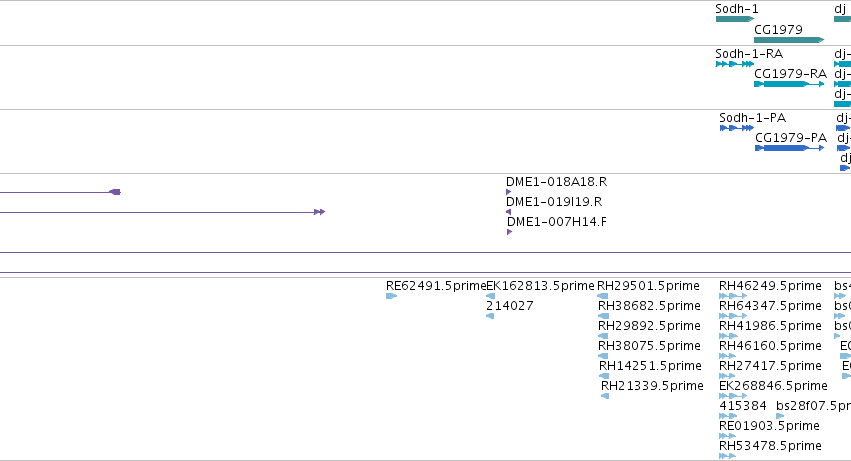Click the Sodh-1-PA protein glyph

tap(736, 128)
